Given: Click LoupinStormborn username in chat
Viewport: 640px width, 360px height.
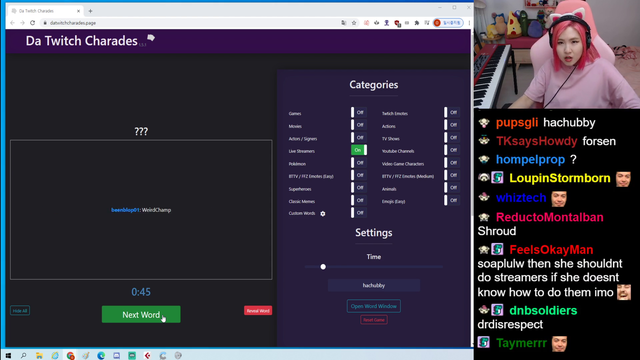Looking at the screenshot, I should [x=560, y=178].
